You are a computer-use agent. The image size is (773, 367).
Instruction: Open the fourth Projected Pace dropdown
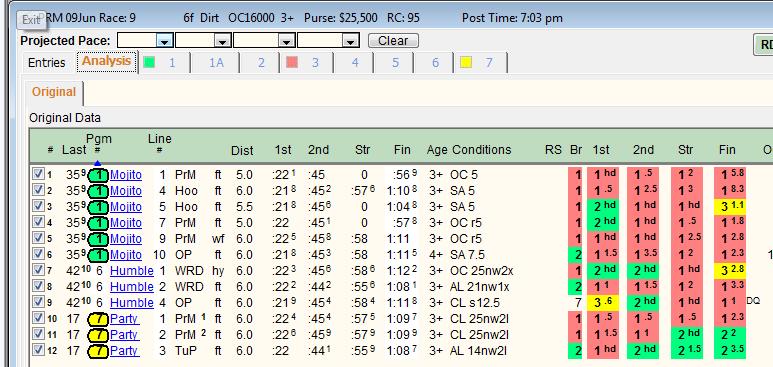pos(351,41)
